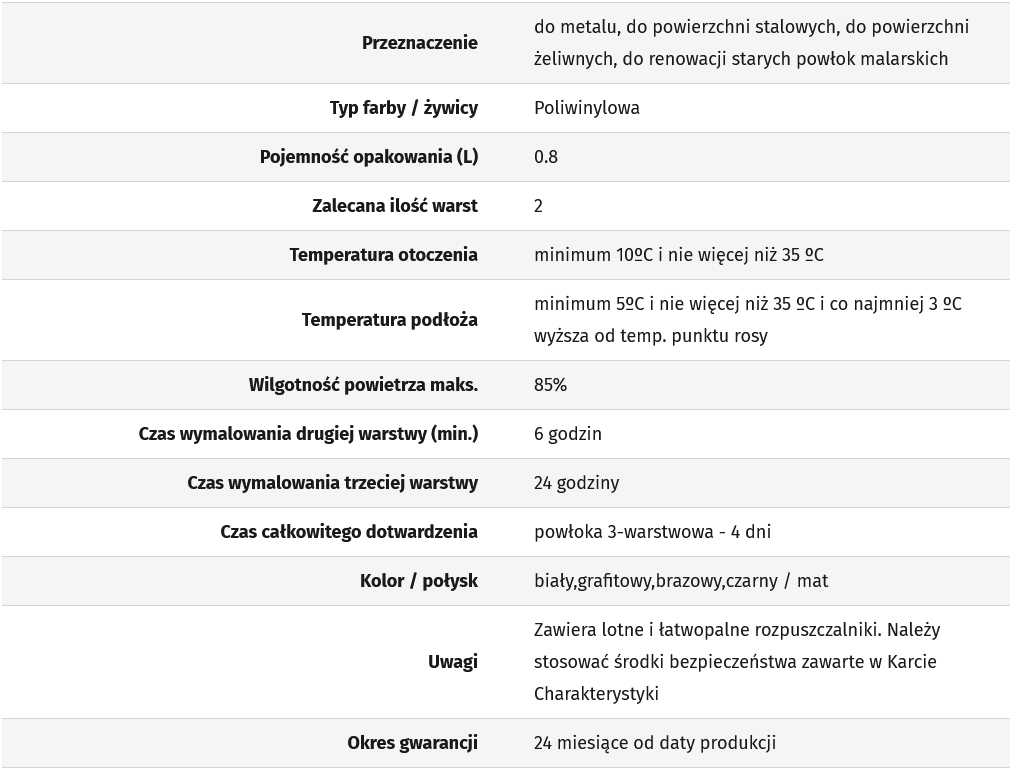1014x770 pixels.
Task: Select the 24 godziny value
Action: 576,483
